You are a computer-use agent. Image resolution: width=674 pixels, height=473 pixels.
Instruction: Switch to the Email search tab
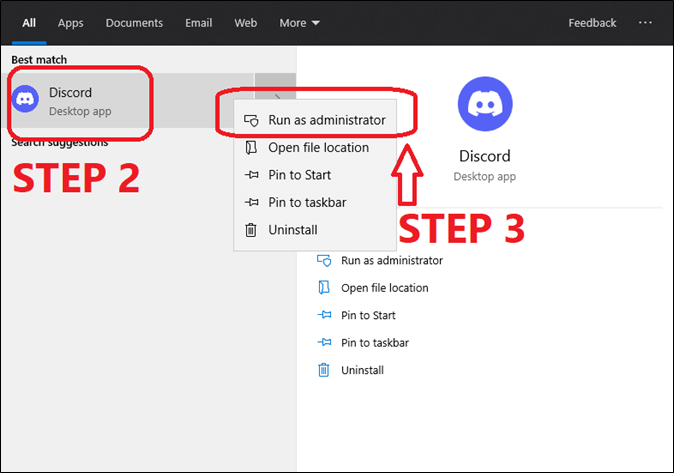click(199, 23)
